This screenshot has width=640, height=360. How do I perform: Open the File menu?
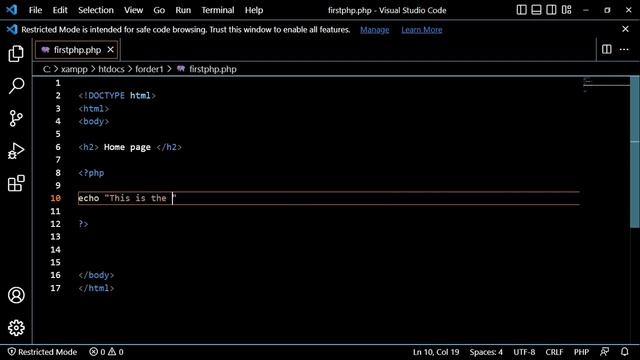pyautogui.click(x=35, y=10)
